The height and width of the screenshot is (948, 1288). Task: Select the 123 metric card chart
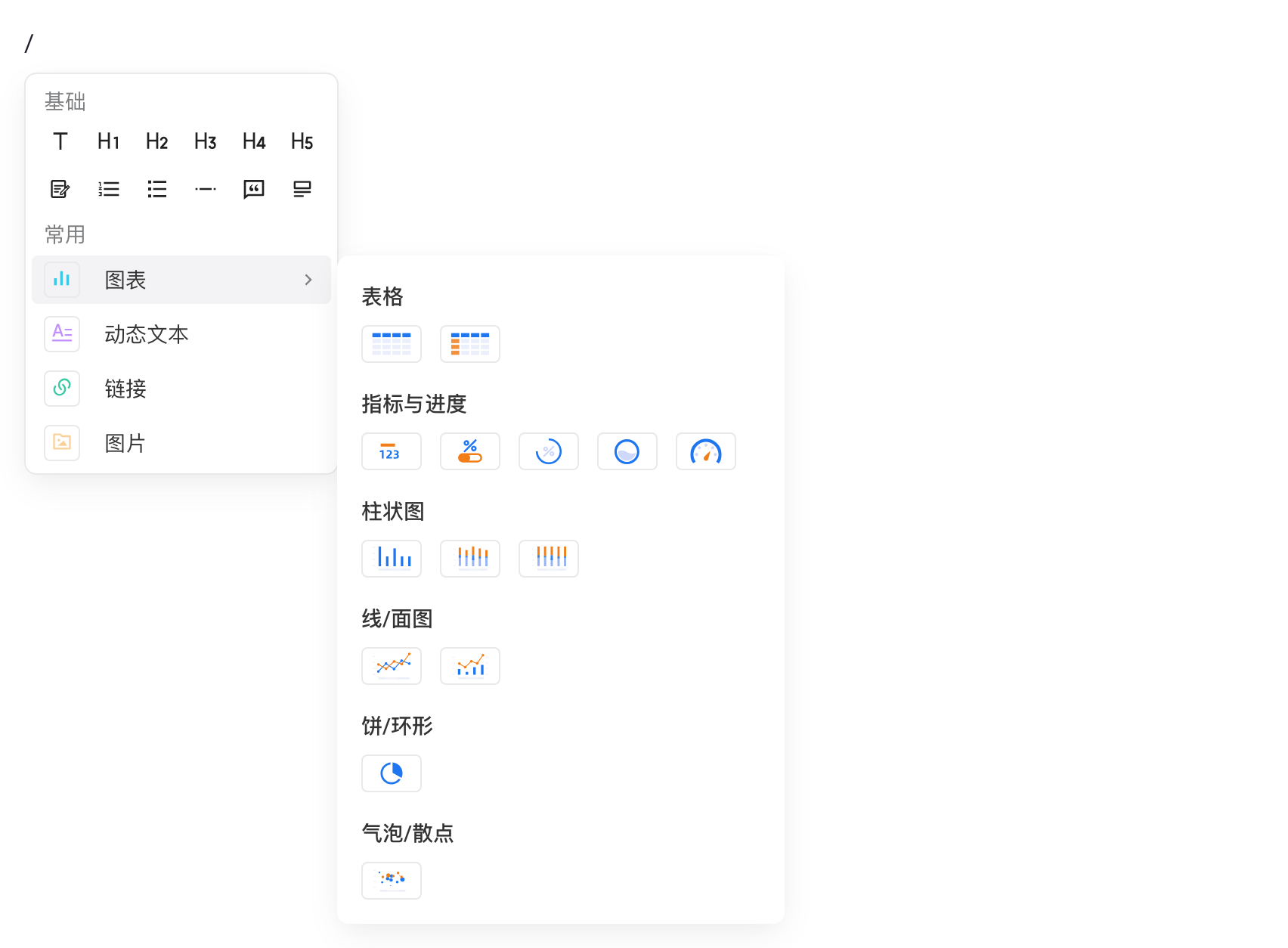point(392,451)
